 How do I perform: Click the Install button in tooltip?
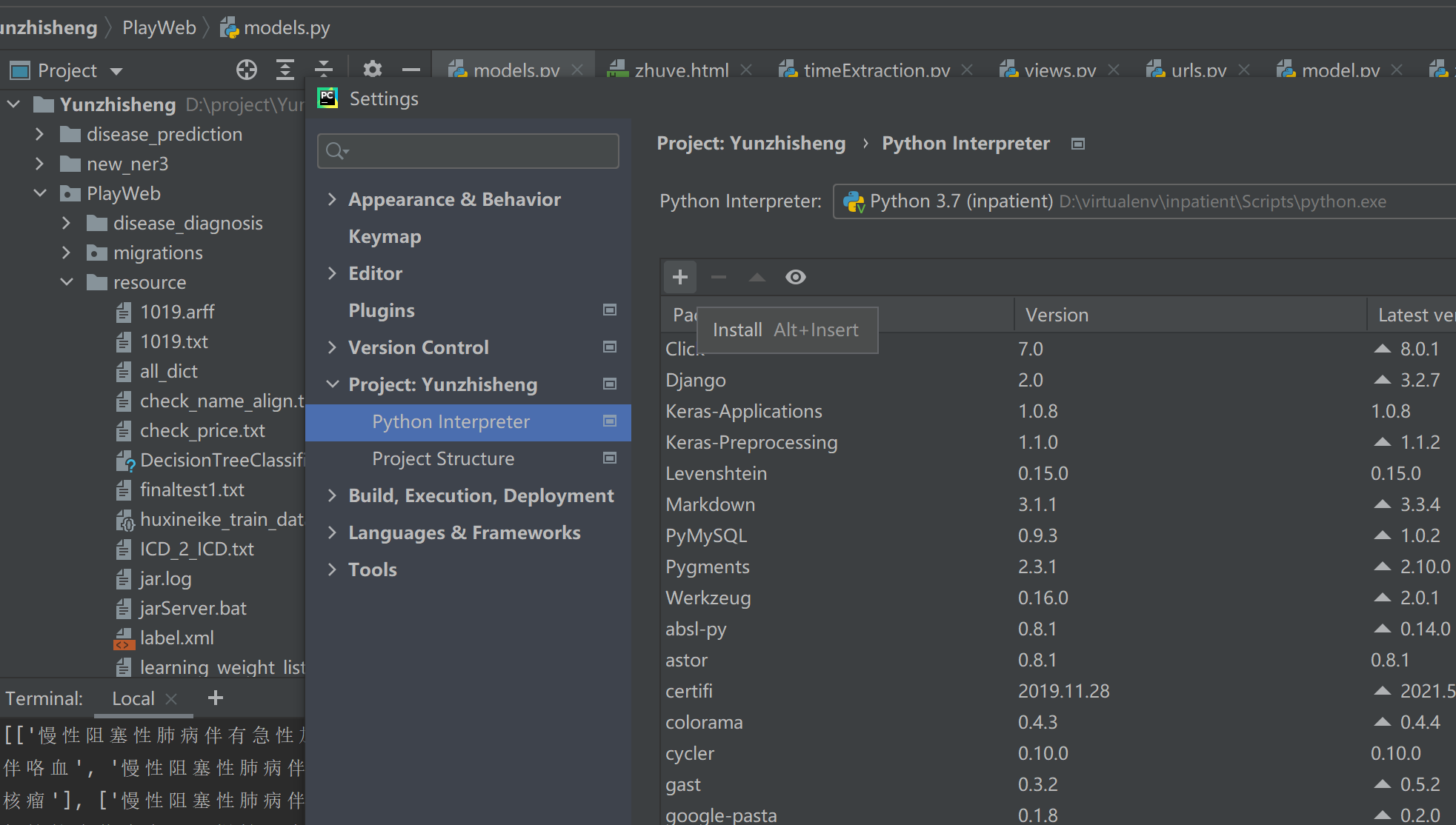coord(738,329)
